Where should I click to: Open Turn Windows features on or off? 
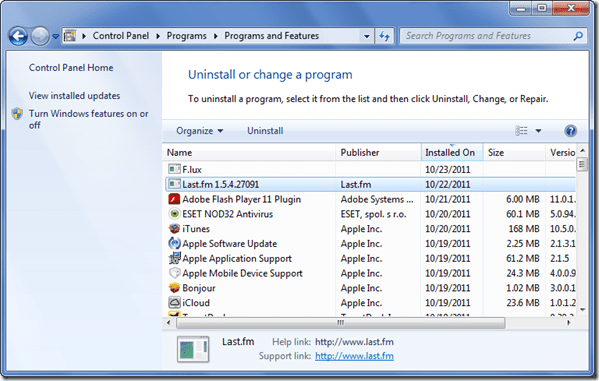(x=88, y=119)
